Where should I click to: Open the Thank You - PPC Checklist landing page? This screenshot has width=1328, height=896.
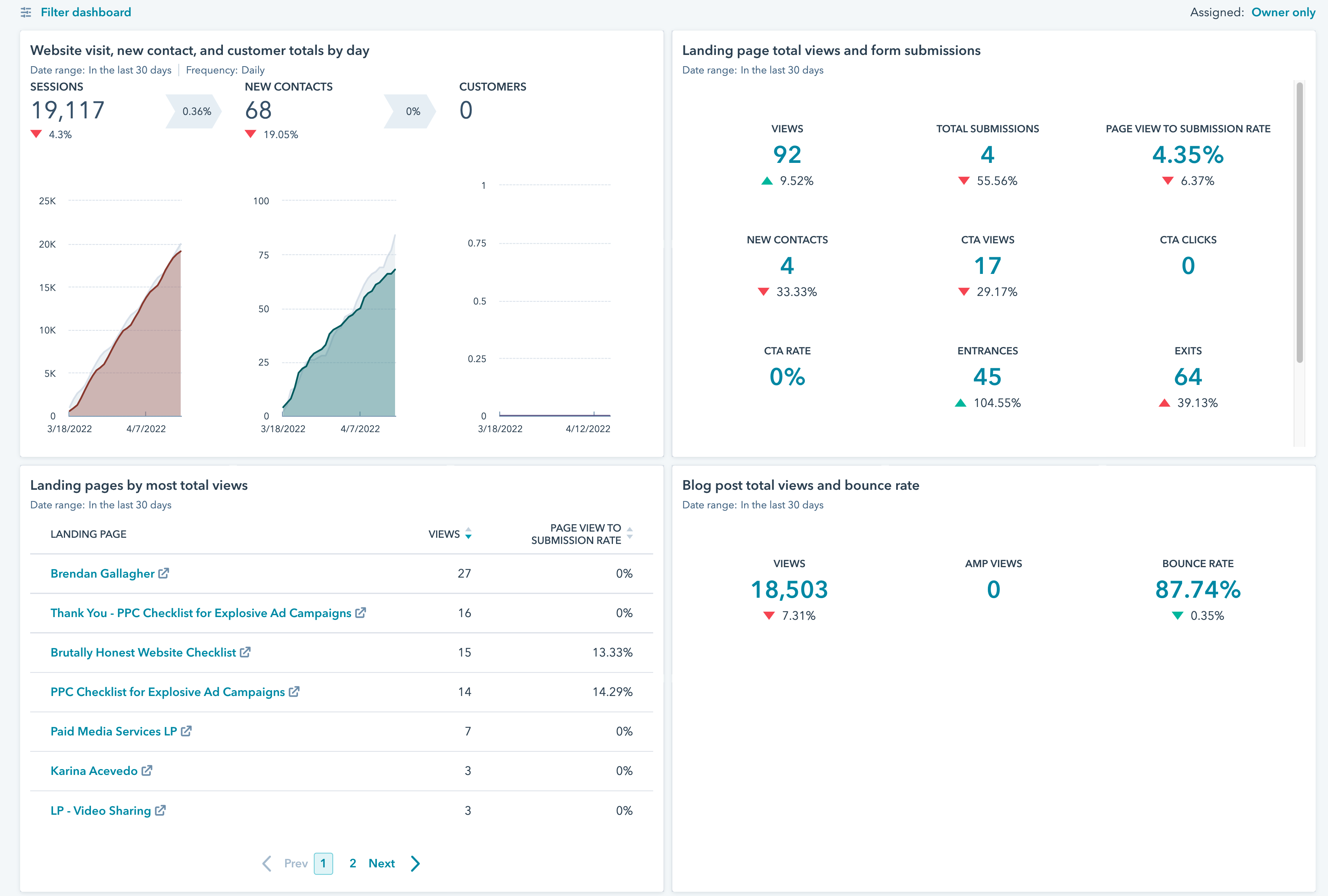[x=199, y=613]
